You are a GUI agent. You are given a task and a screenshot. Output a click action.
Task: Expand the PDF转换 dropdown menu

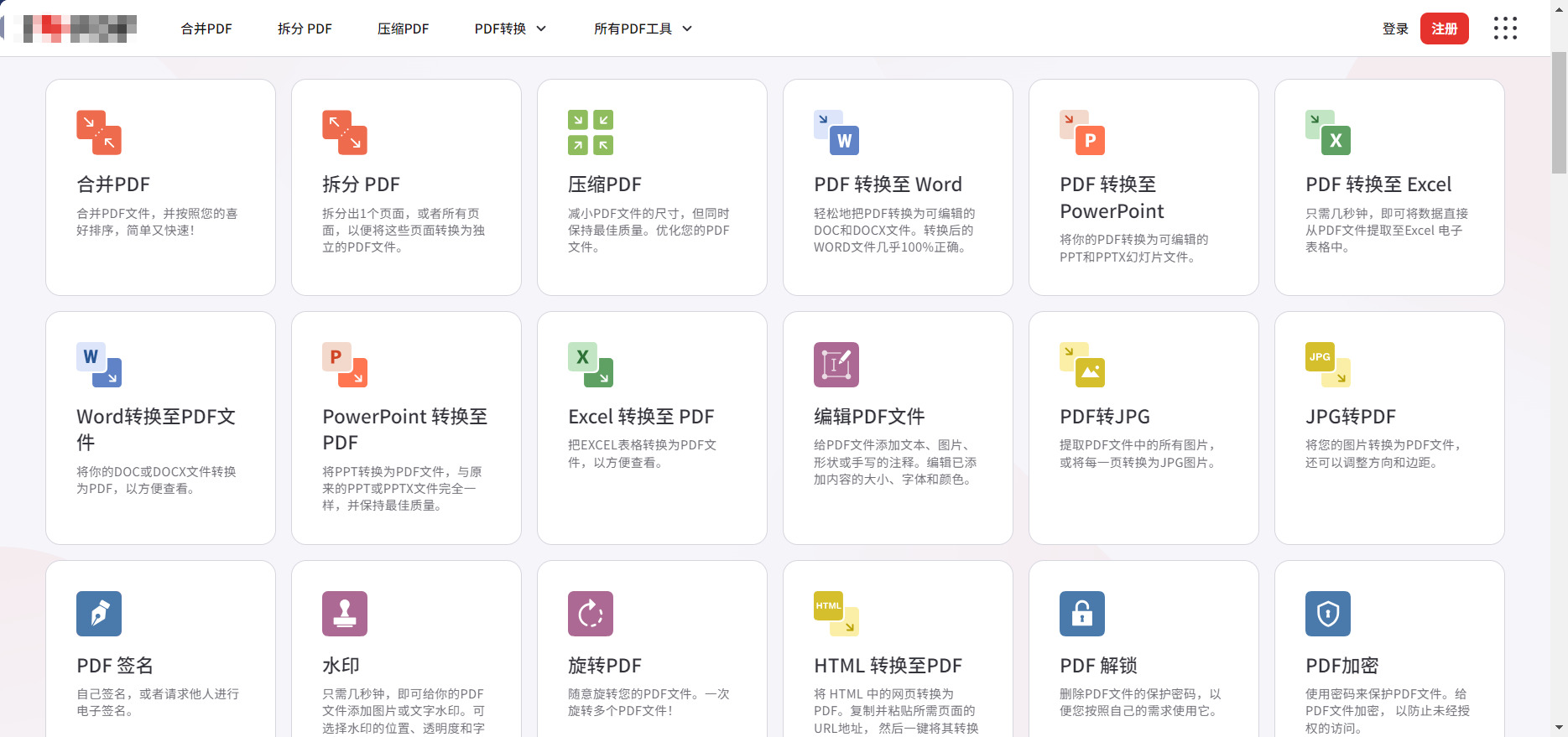(x=510, y=29)
